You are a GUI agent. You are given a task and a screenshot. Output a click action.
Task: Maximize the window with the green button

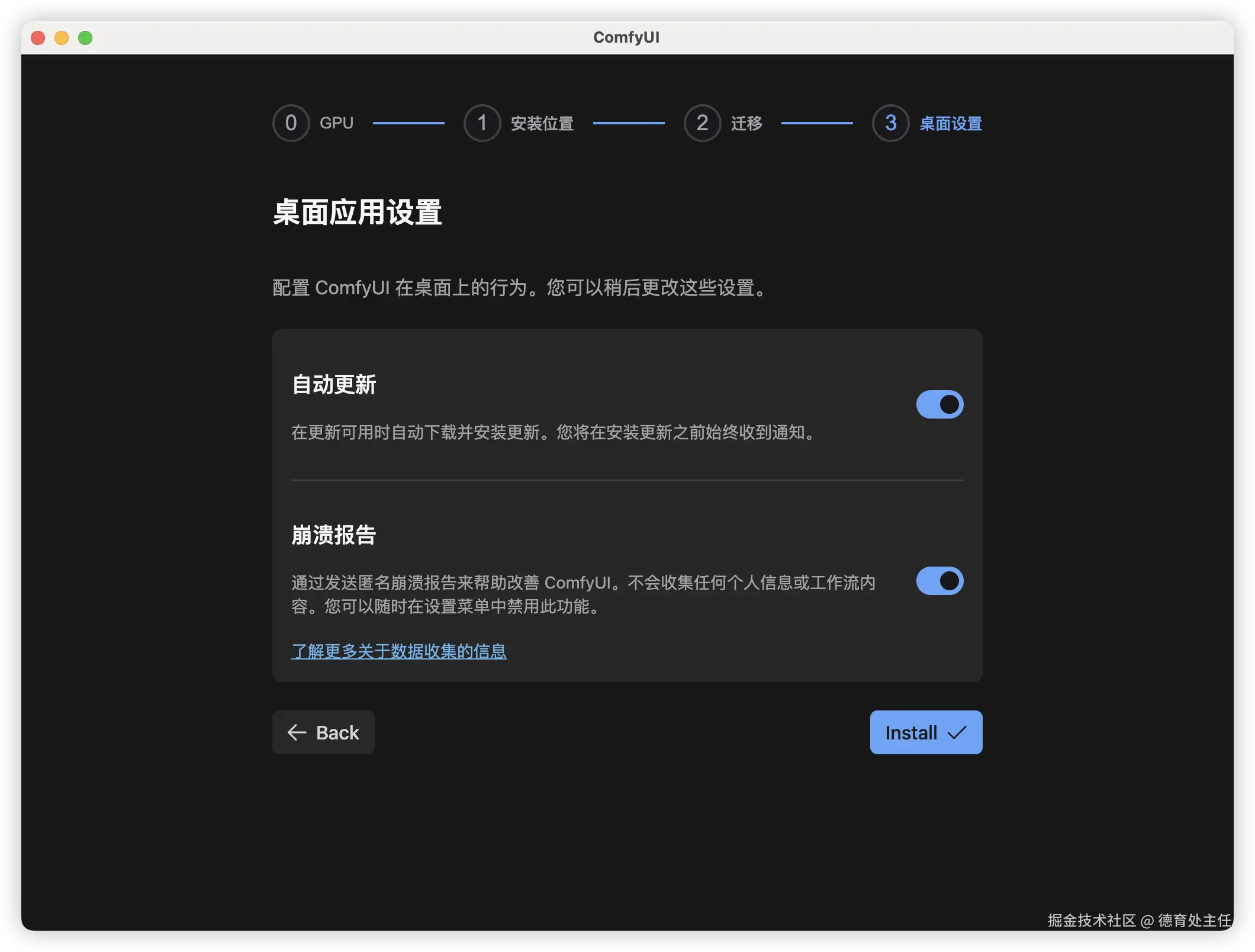click(85, 38)
